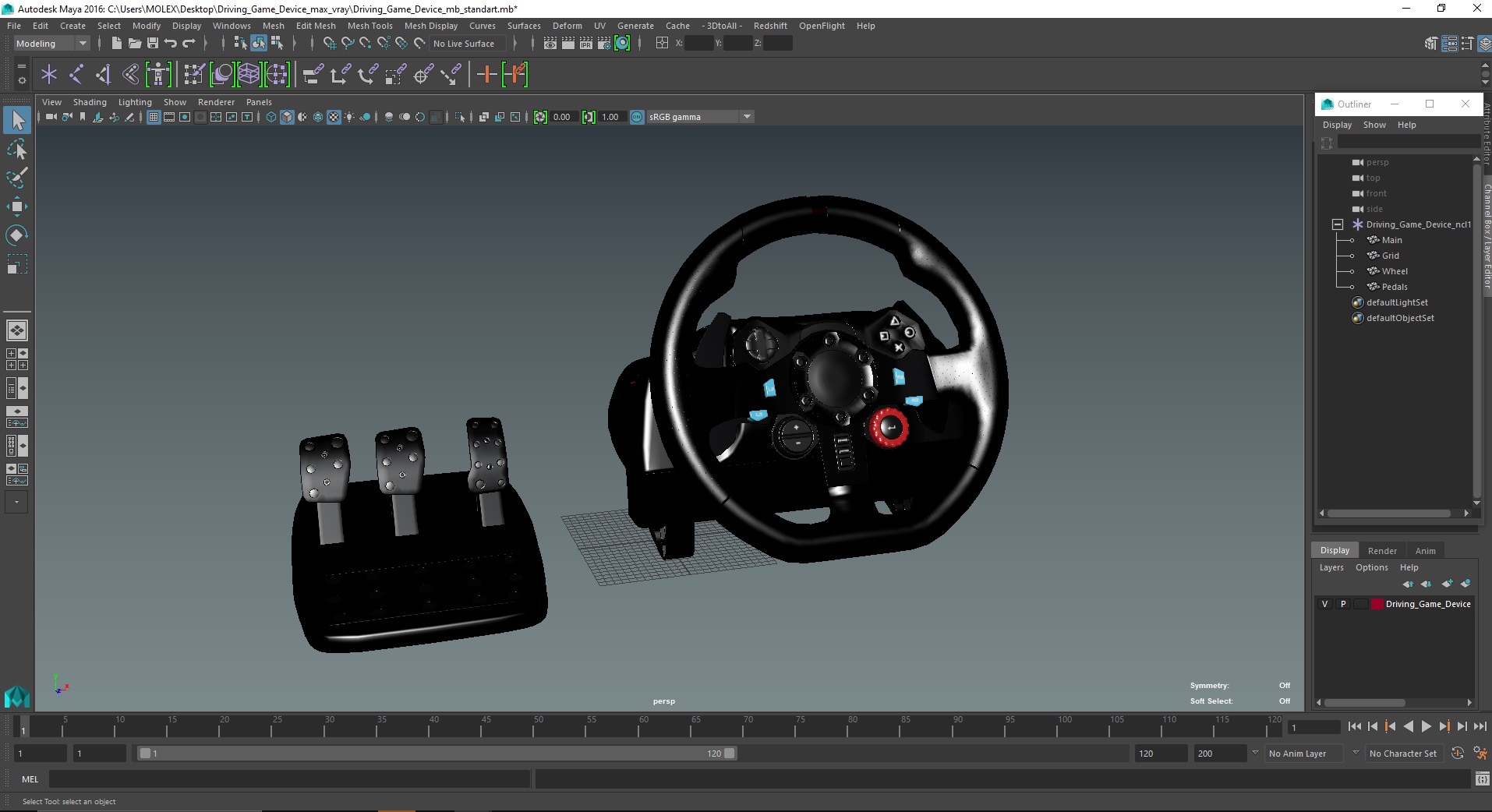Switch to the Render layer tab

pos(1382,551)
